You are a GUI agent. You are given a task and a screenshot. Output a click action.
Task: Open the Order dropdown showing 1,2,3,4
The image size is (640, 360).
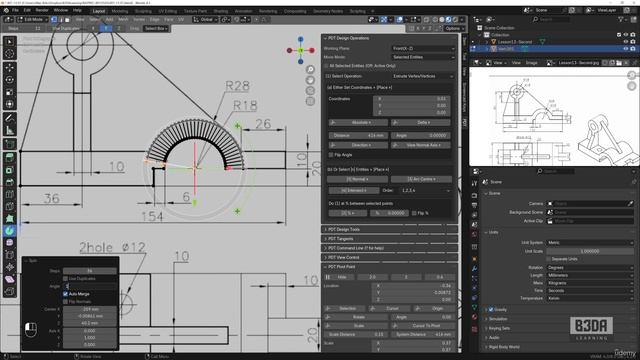pyautogui.click(x=425, y=191)
